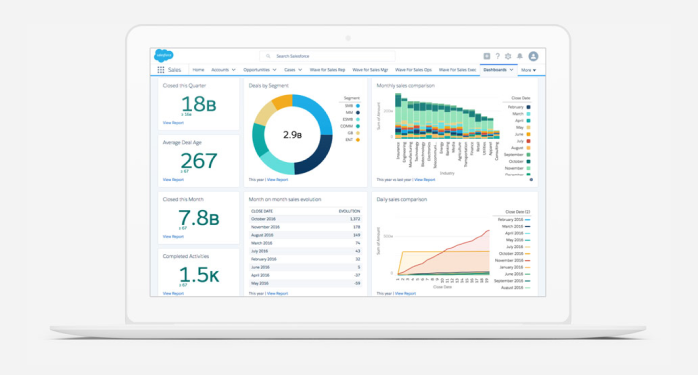Image resolution: width=698 pixels, height=375 pixels.
Task: Go to the Home tab
Action: click(x=198, y=70)
